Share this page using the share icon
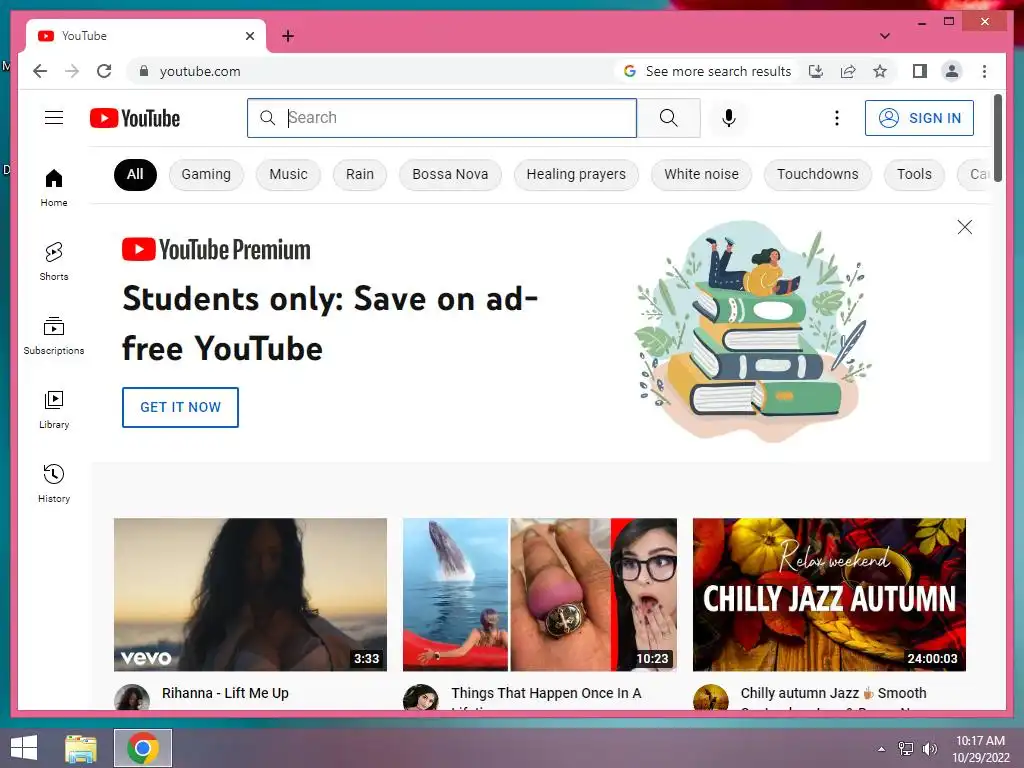Screen dimensions: 1024x768 [848, 71]
